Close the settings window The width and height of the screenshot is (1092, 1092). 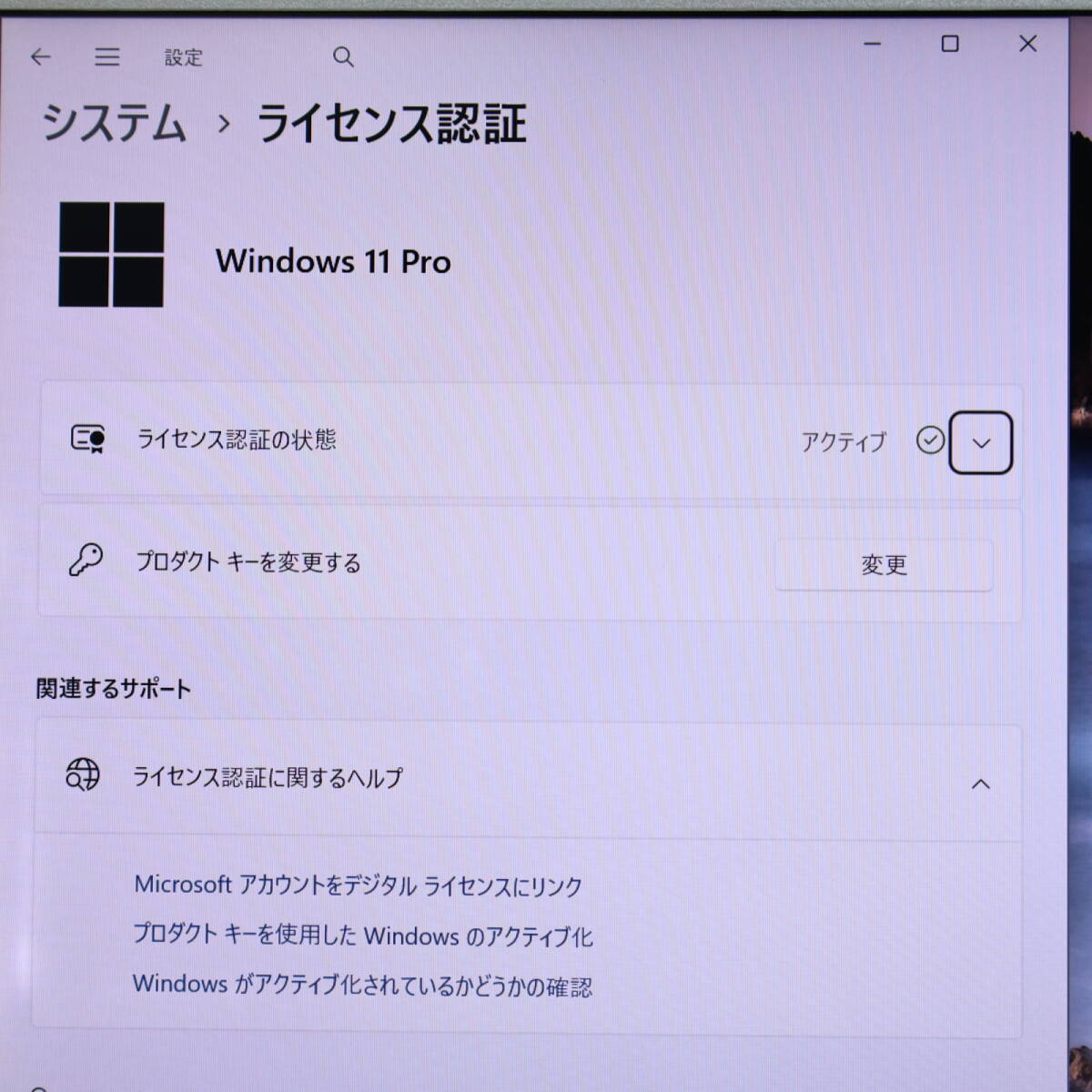click(x=1028, y=44)
